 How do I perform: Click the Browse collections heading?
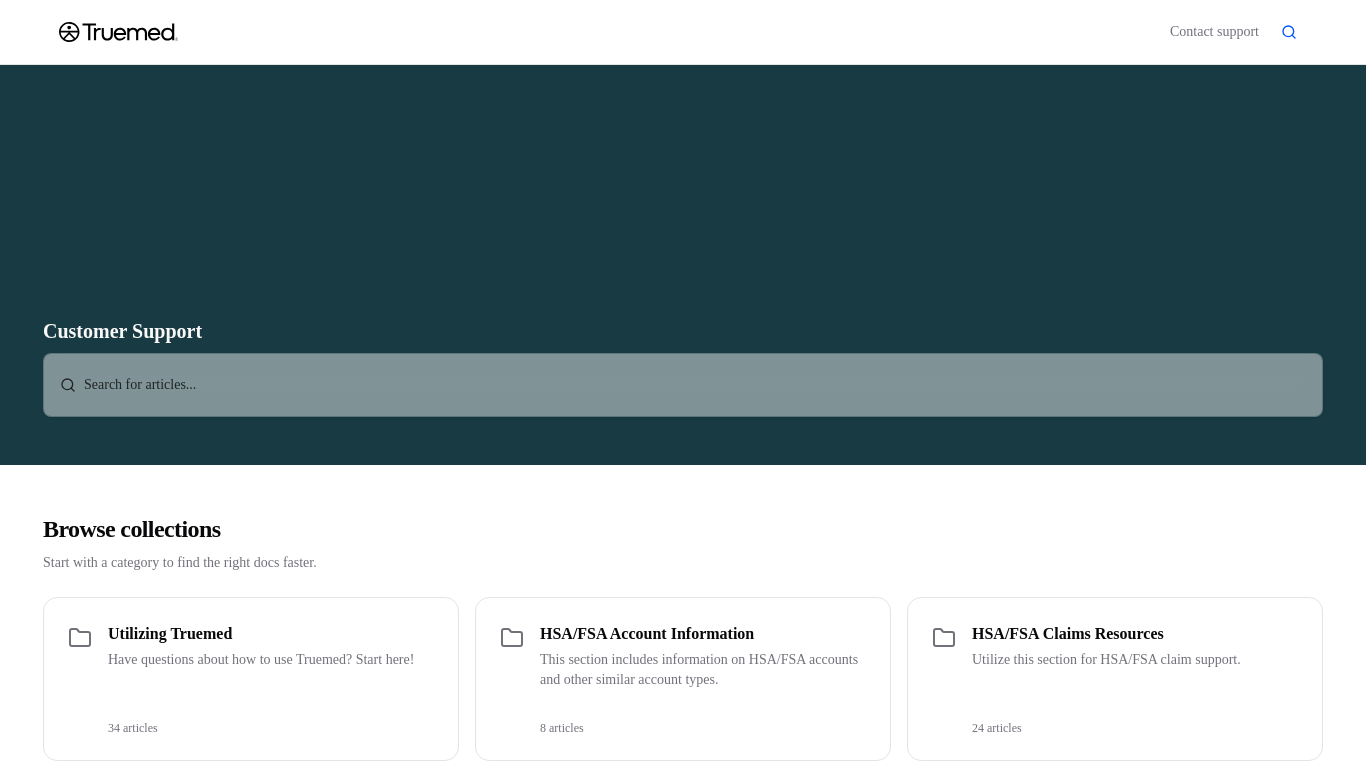coord(132,529)
